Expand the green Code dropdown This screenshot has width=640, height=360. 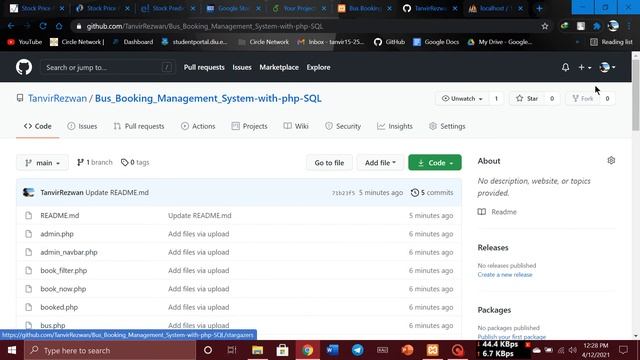click(435, 162)
